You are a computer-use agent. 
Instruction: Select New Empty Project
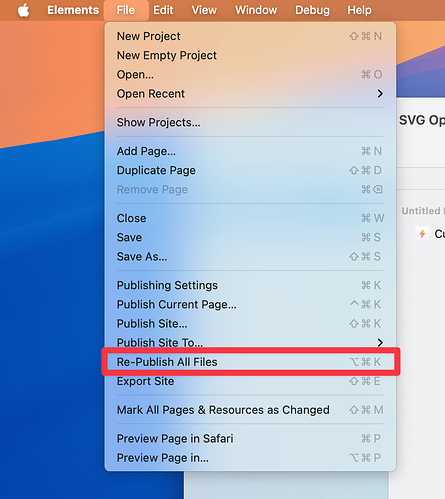pos(250,55)
